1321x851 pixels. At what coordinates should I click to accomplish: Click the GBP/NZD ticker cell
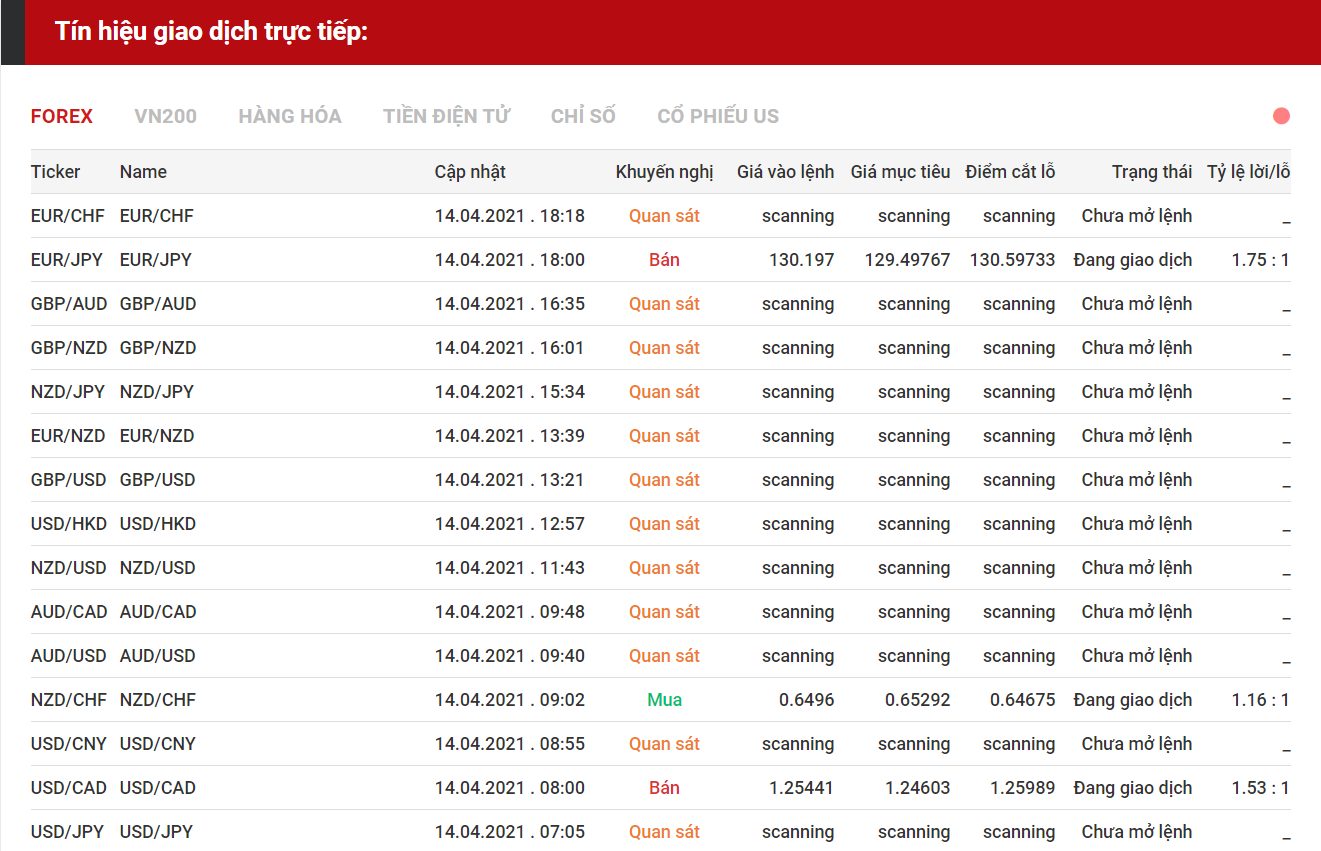click(69, 348)
